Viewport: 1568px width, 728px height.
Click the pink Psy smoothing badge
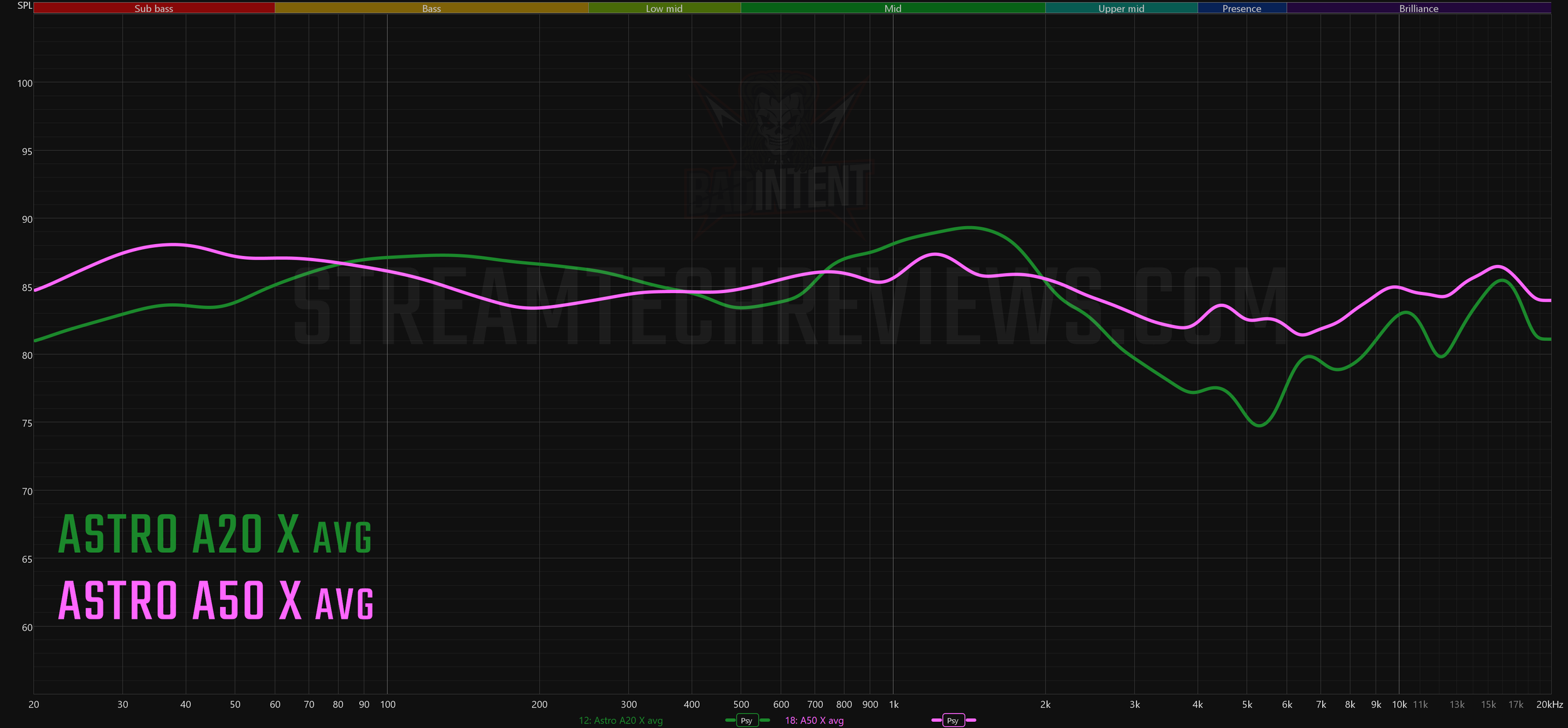[x=953, y=720]
